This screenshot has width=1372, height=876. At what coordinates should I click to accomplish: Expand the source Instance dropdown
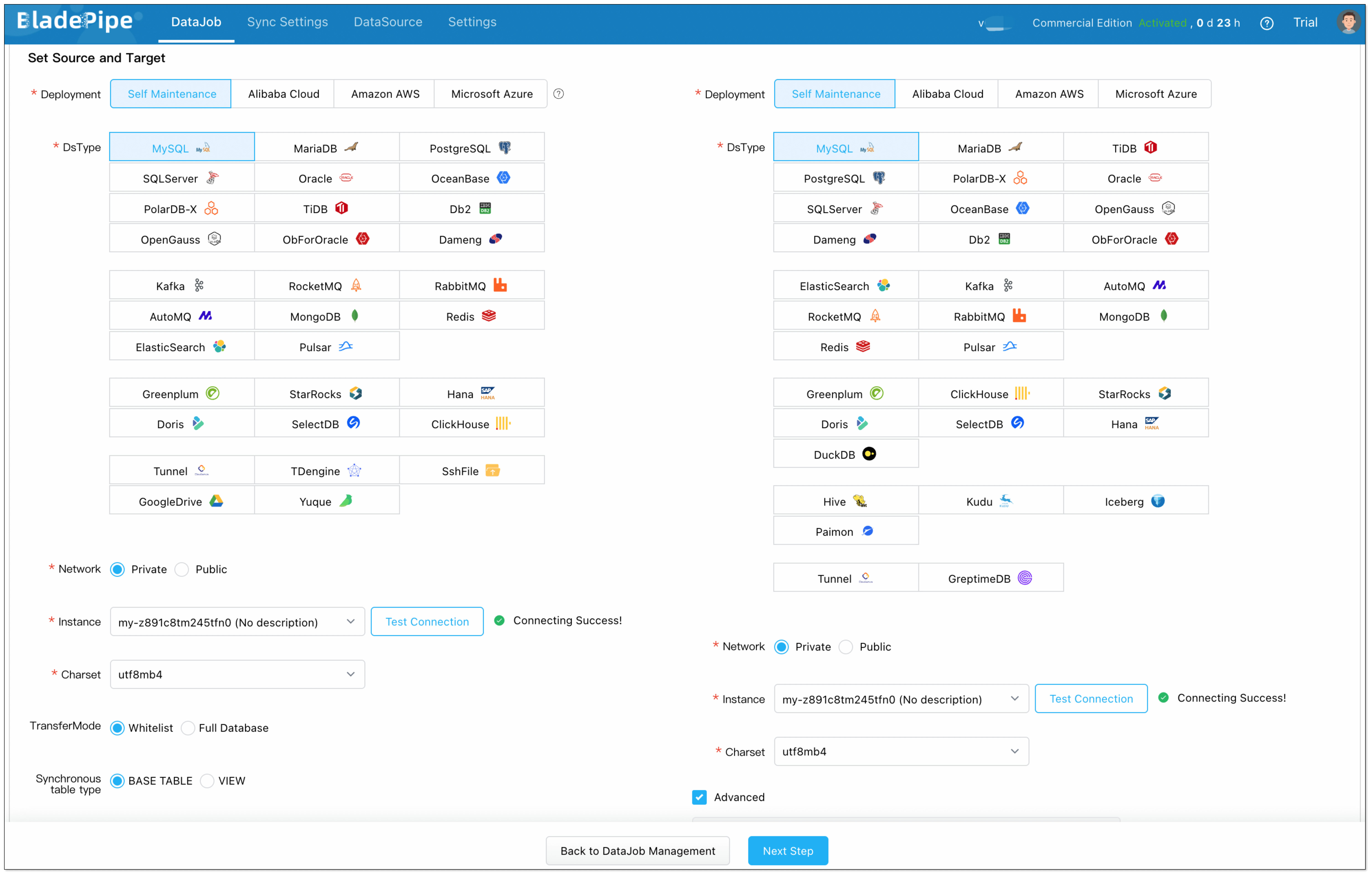pos(237,621)
